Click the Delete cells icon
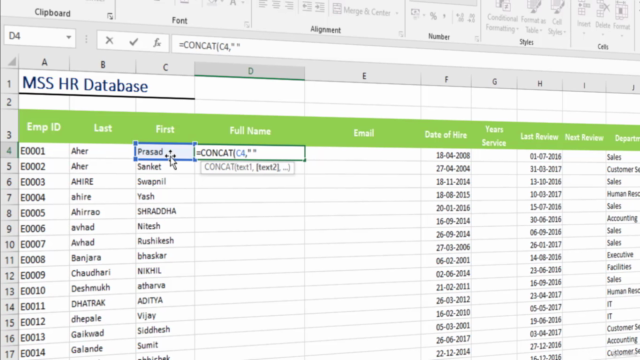Screen dimensions: 640x360 tap(602, 17)
